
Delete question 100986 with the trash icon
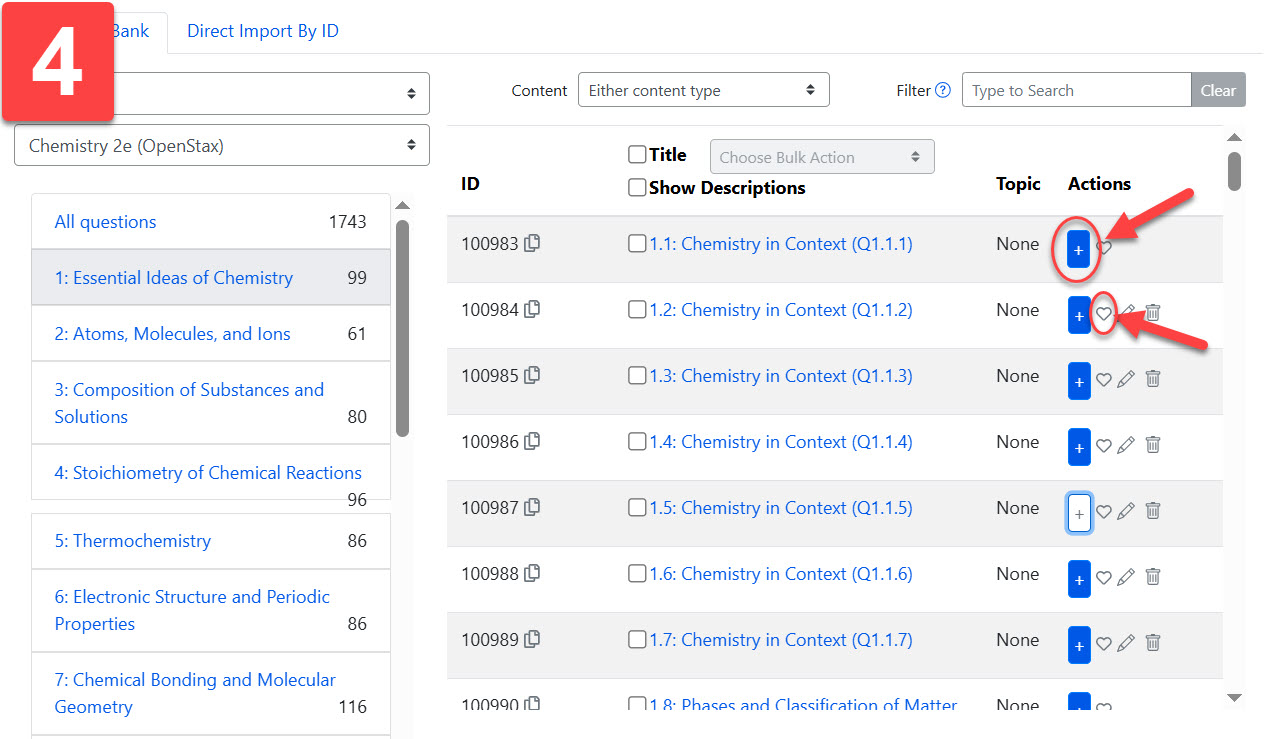1152,444
